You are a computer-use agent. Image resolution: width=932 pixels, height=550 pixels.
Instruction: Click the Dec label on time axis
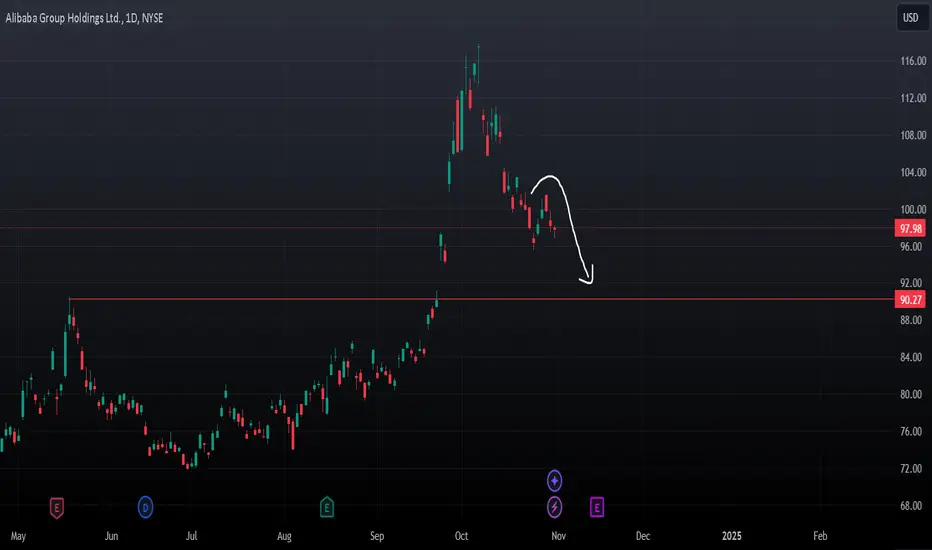tap(643, 536)
